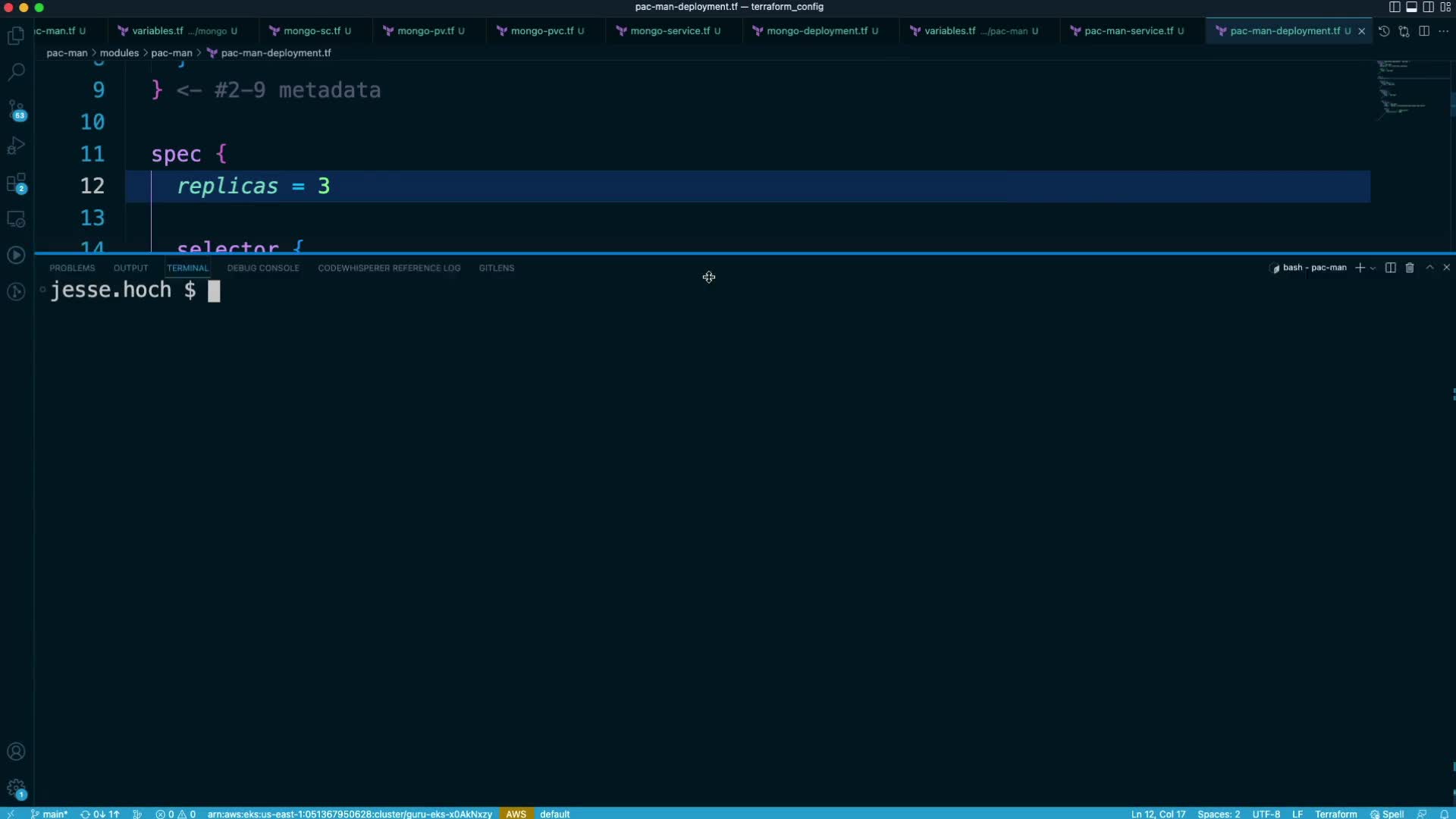Click the main* git branch indicator
1456x819 pixels.
pos(49,814)
